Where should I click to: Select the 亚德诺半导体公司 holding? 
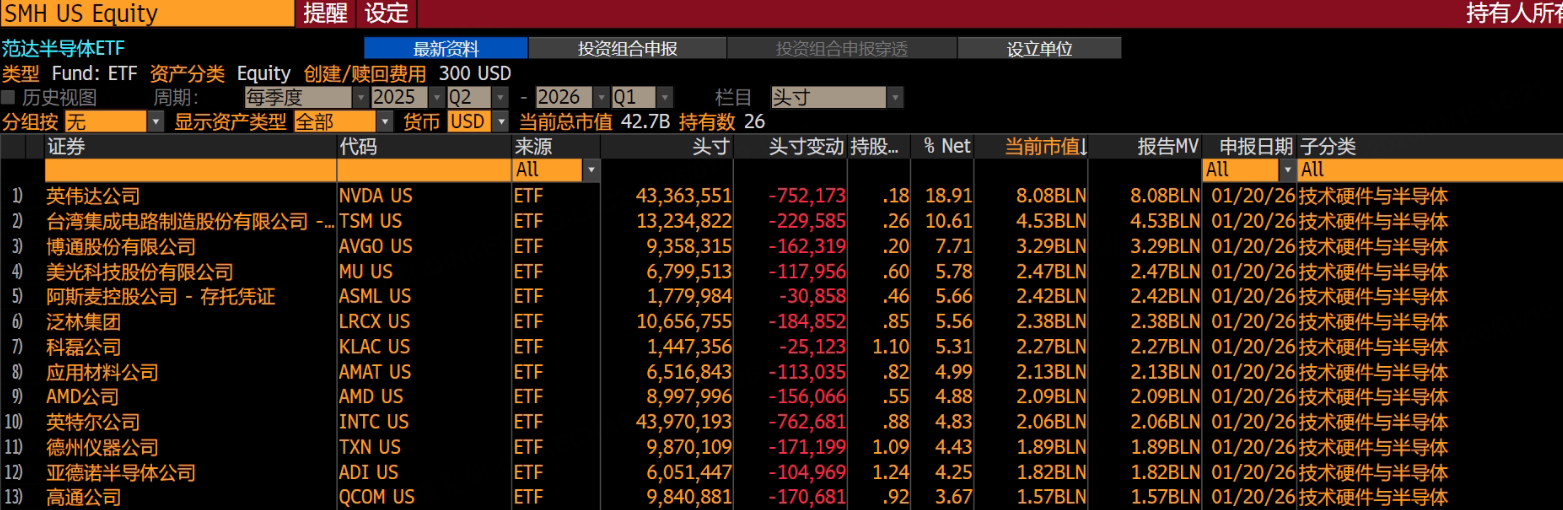pos(121,472)
